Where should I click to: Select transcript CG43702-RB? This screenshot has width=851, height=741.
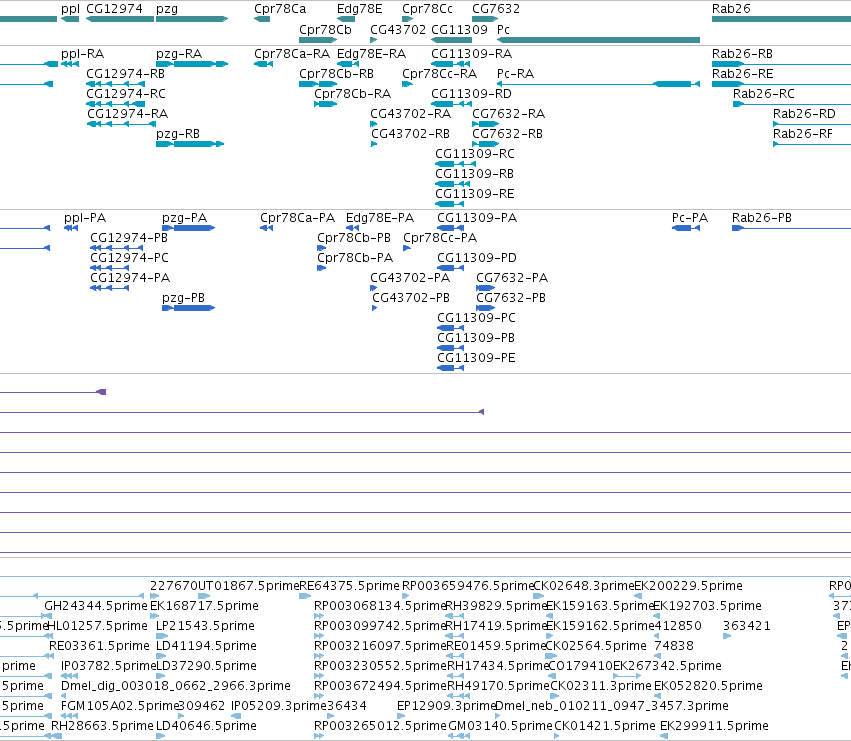(x=411, y=134)
